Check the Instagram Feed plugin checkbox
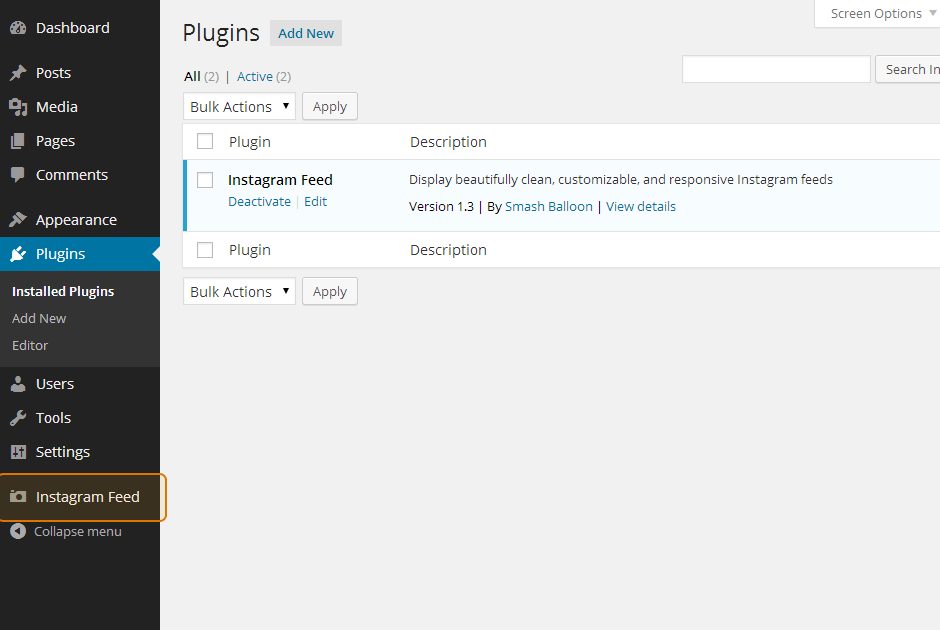The width and height of the screenshot is (940, 630). point(205,180)
